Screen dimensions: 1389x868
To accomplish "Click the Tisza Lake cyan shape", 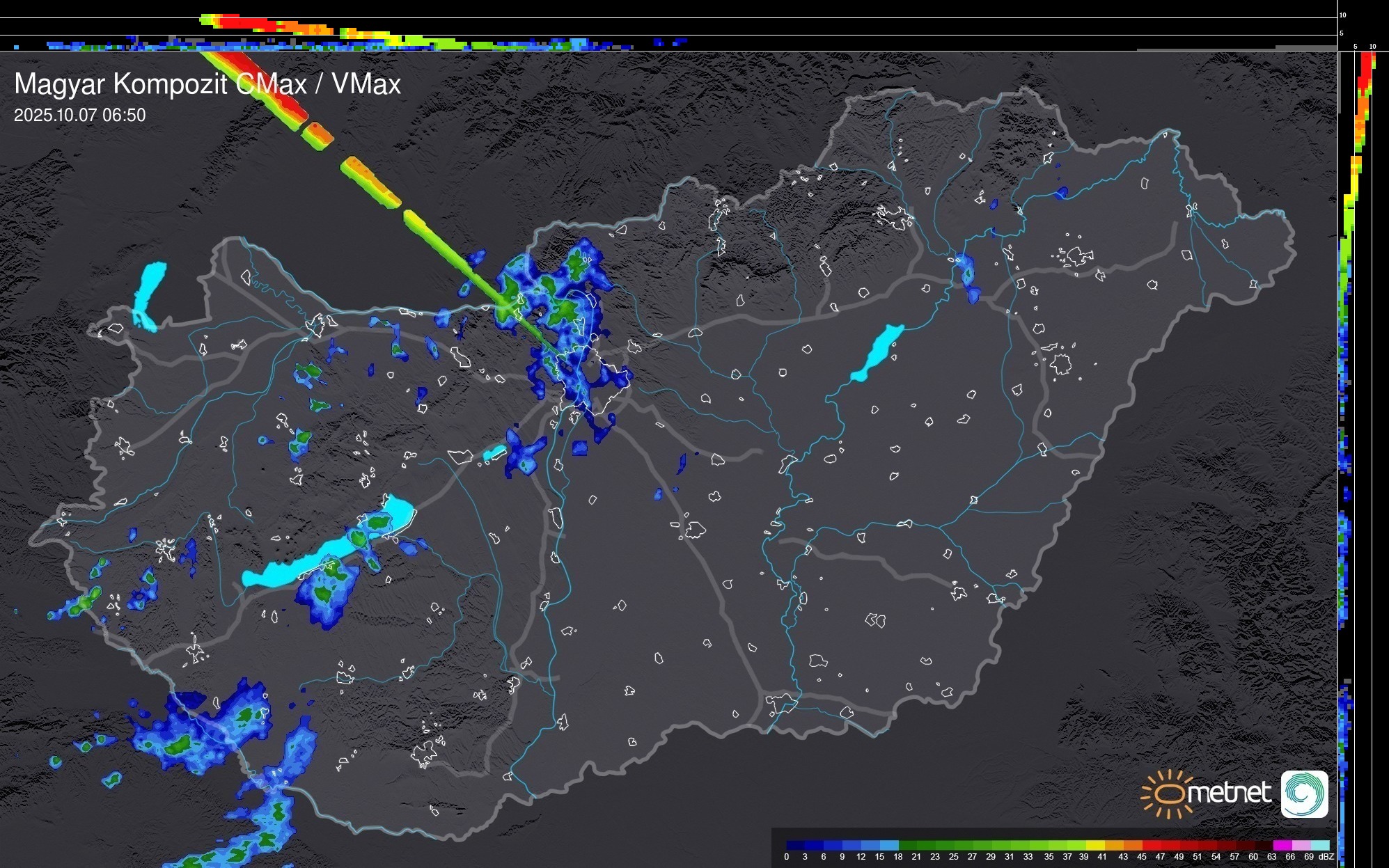I will [878, 352].
